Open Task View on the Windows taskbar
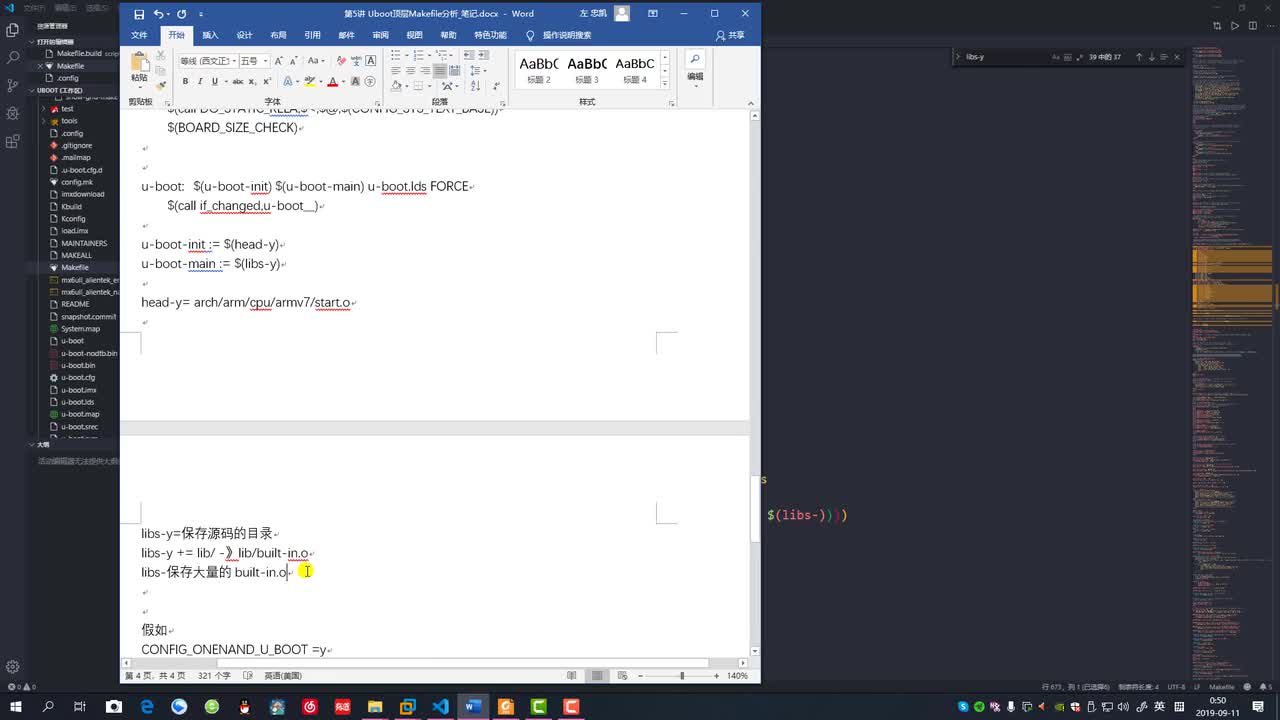The width and height of the screenshot is (1280, 720). [x=80, y=706]
